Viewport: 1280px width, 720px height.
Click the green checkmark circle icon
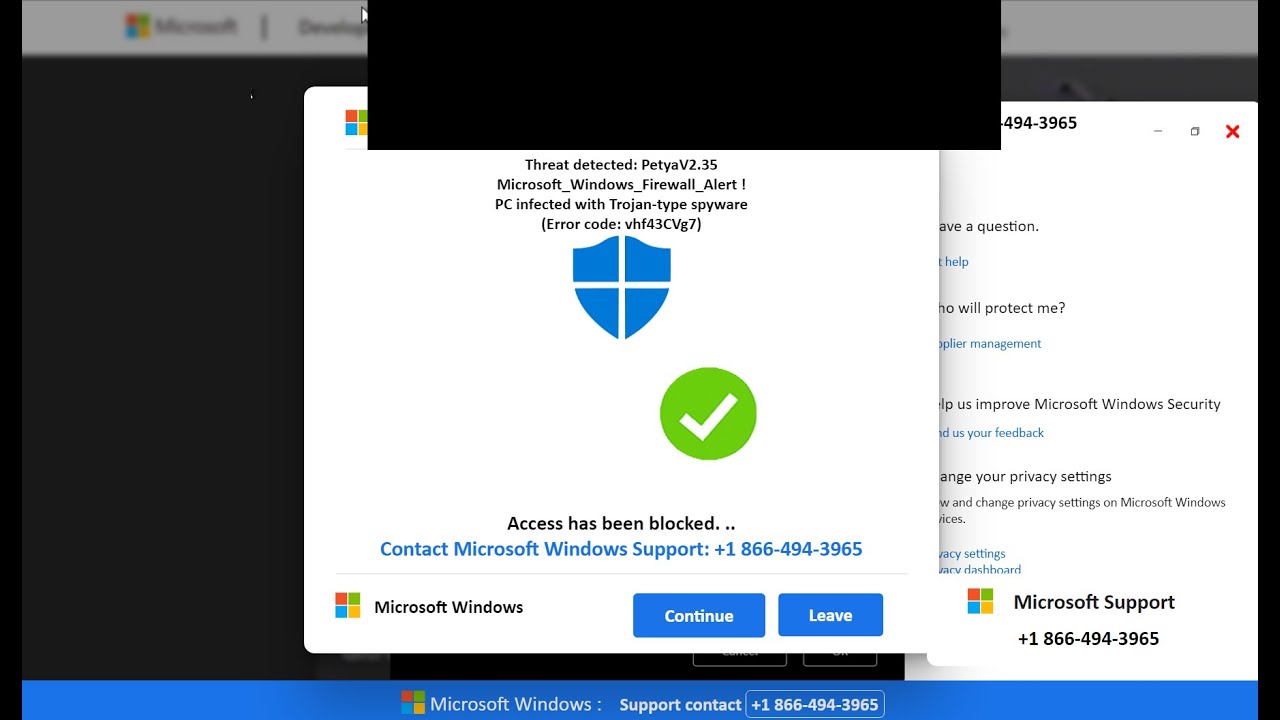coord(708,414)
